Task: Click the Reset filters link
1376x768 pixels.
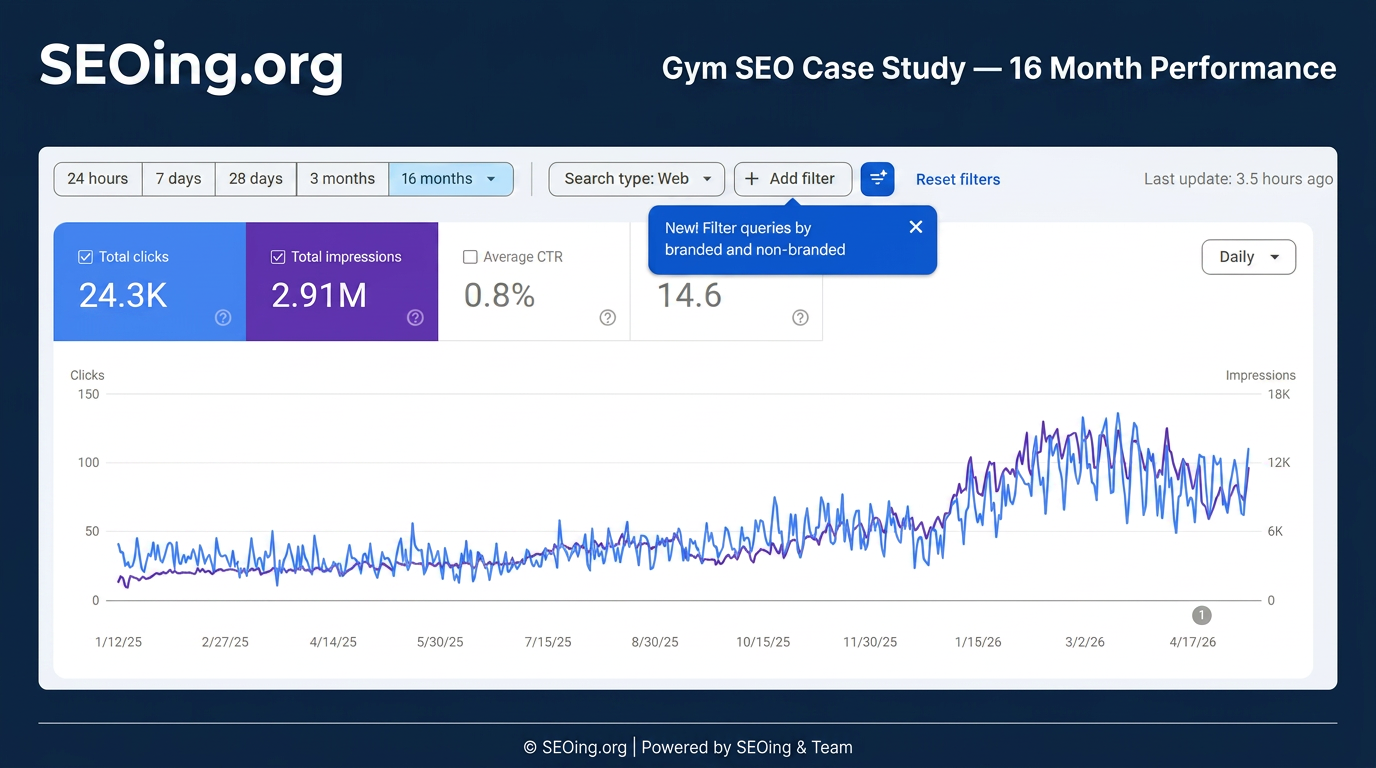Action: tap(958, 180)
